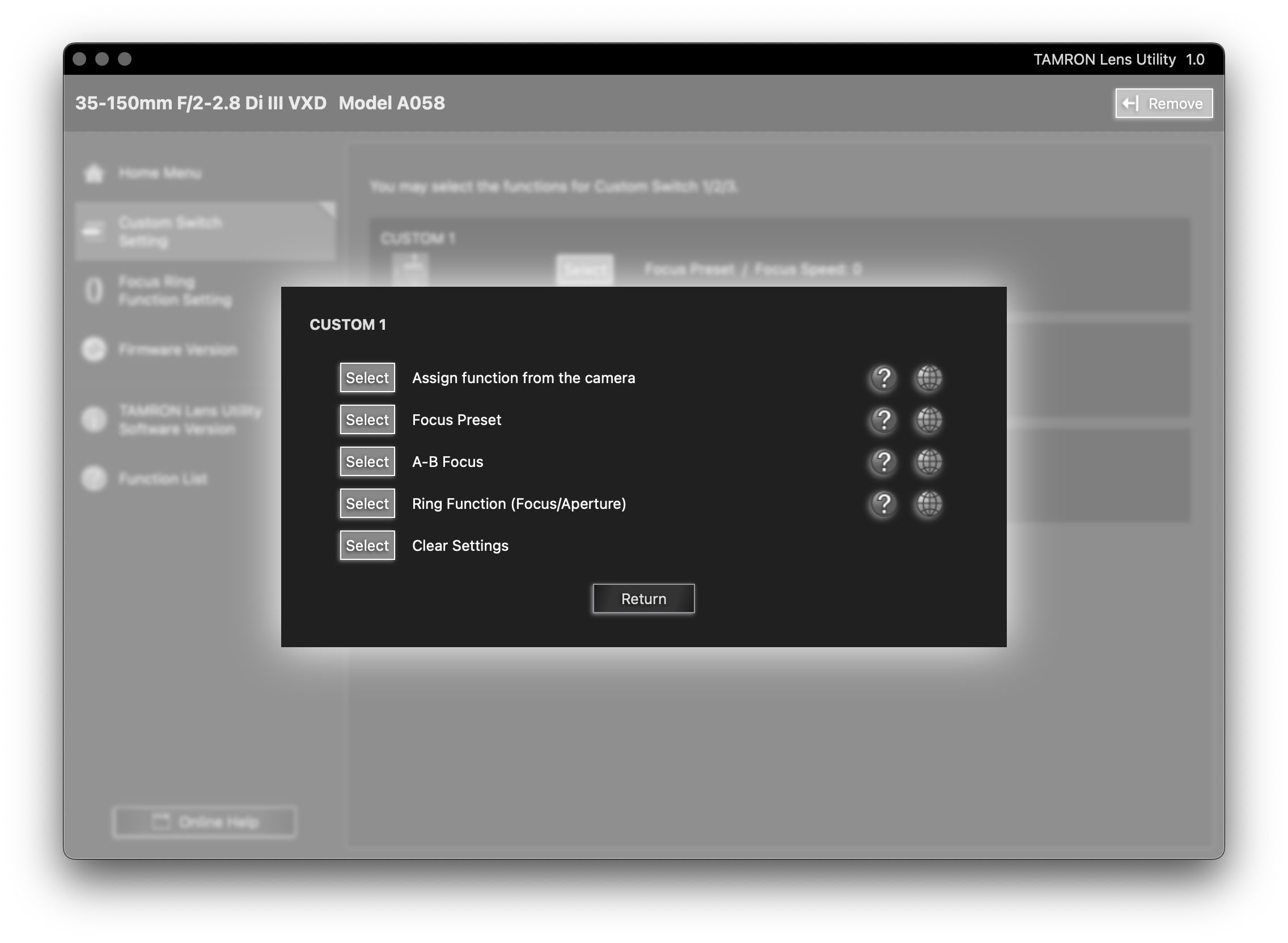The image size is (1288, 943).
Task: Click Remove lens button
Action: (x=1163, y=103)
